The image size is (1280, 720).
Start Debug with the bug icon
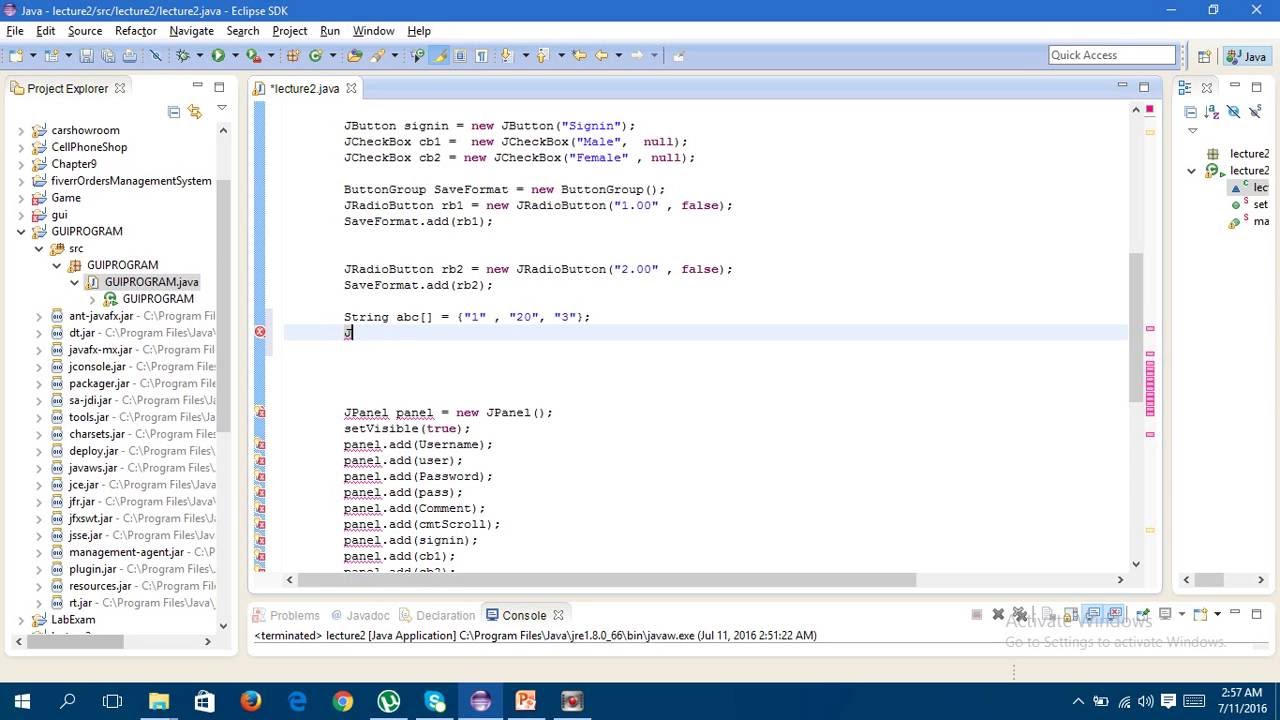tap(183, 55)
